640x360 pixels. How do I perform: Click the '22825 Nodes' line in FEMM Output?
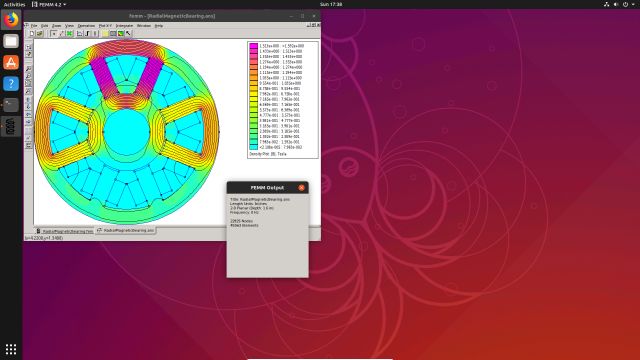(241, 221)
